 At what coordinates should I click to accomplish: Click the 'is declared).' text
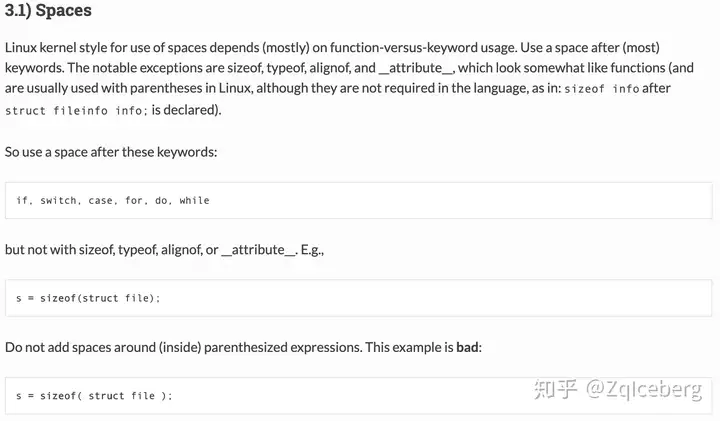[x=186, y=110]
